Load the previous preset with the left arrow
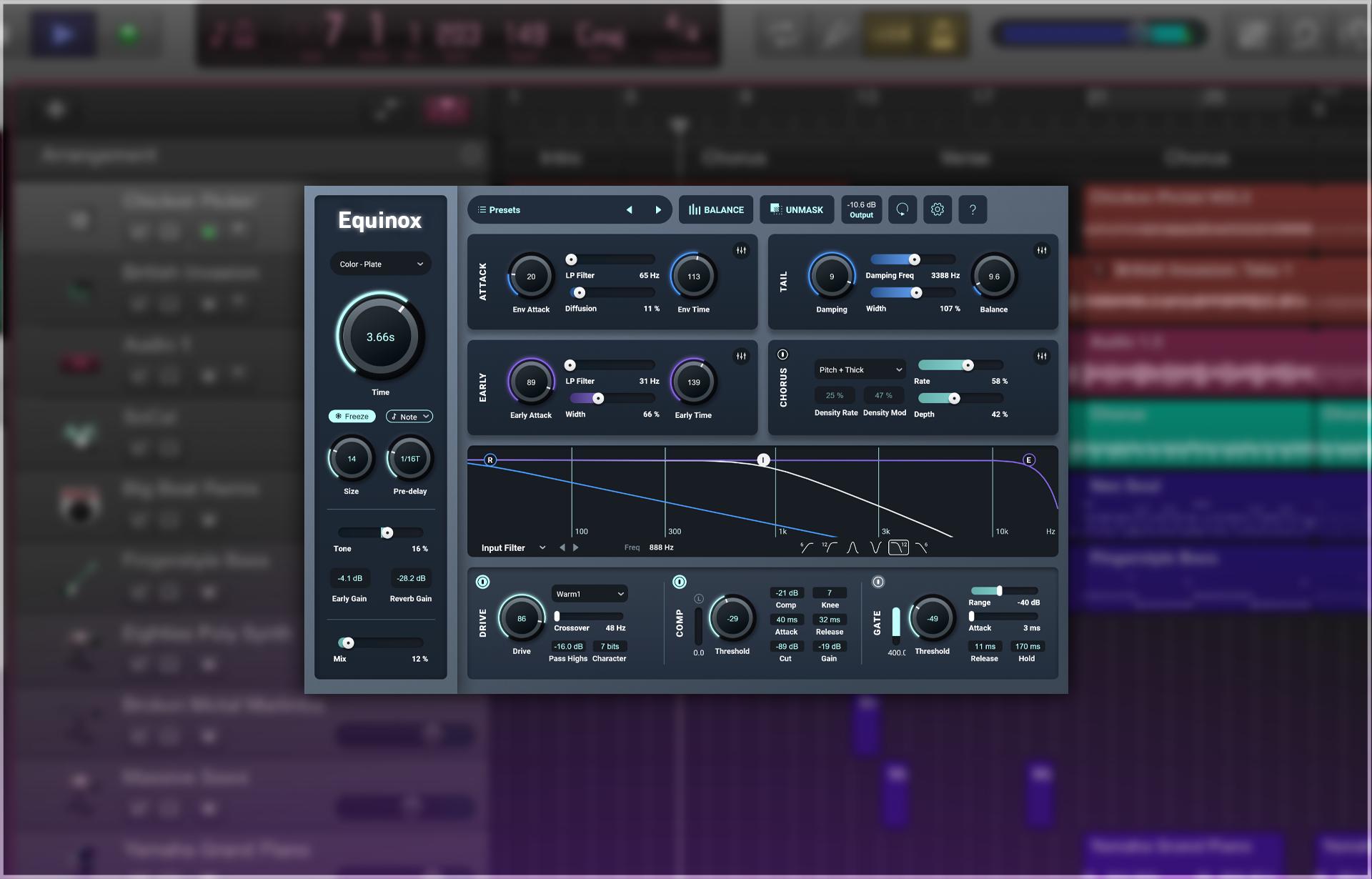Image resolution: width=1372 pixels, height=879 pixels. (629, 210)
